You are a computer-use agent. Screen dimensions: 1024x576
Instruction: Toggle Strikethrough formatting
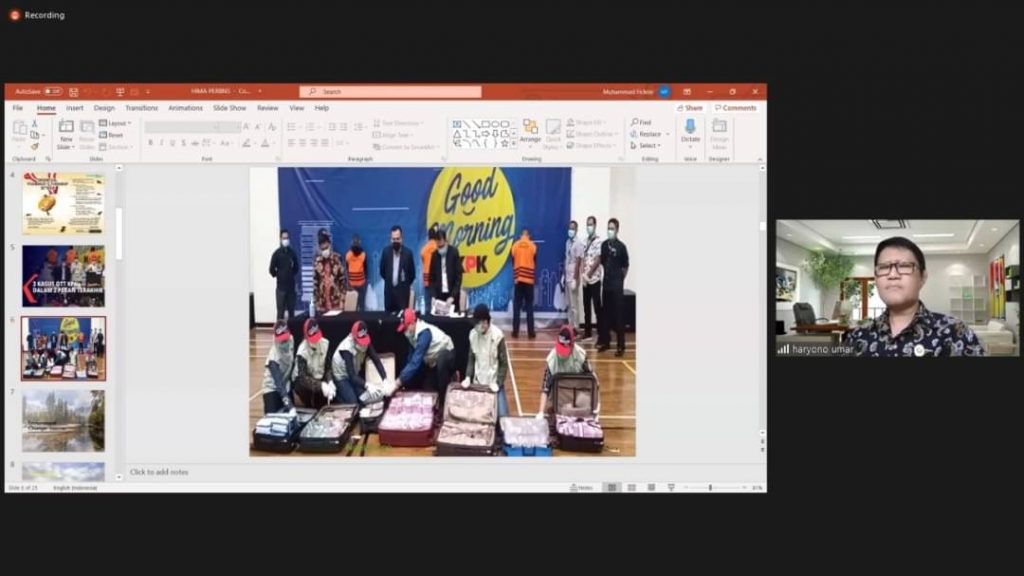pyautogui.click(x=195, y=143)
